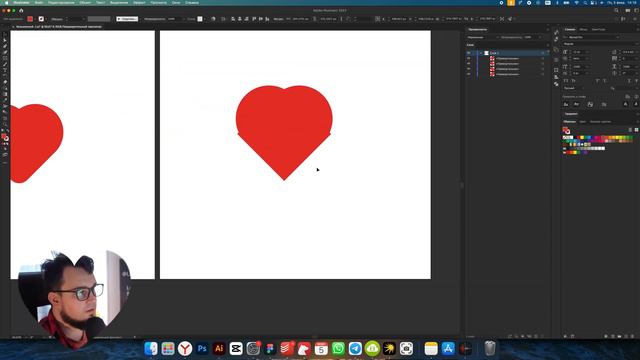This screenshot has height=360, width=640.
Task: Collapse Layer 1 in the Layers panel
Action: [481, 53]
